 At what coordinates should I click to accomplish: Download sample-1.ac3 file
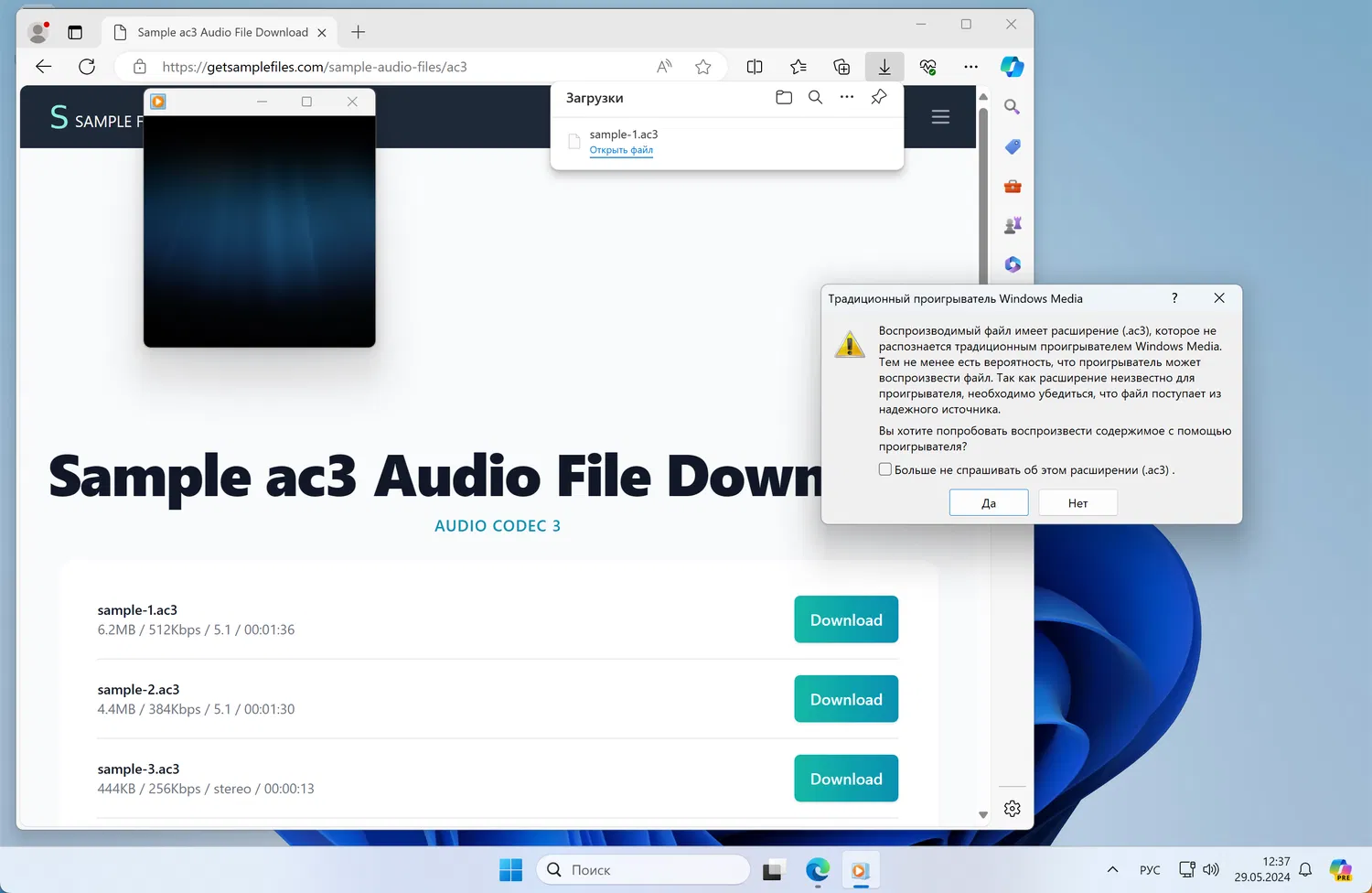[846, 619]
